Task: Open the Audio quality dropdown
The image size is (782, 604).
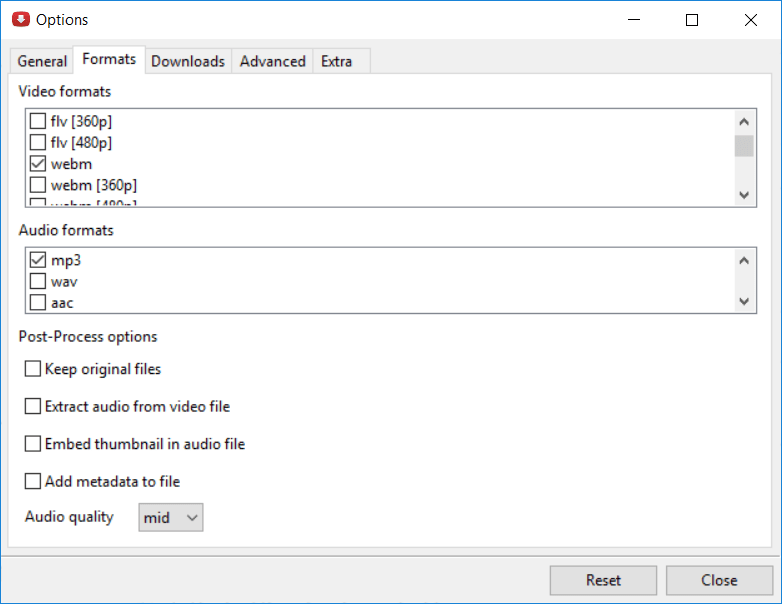Action: point(171,517)
